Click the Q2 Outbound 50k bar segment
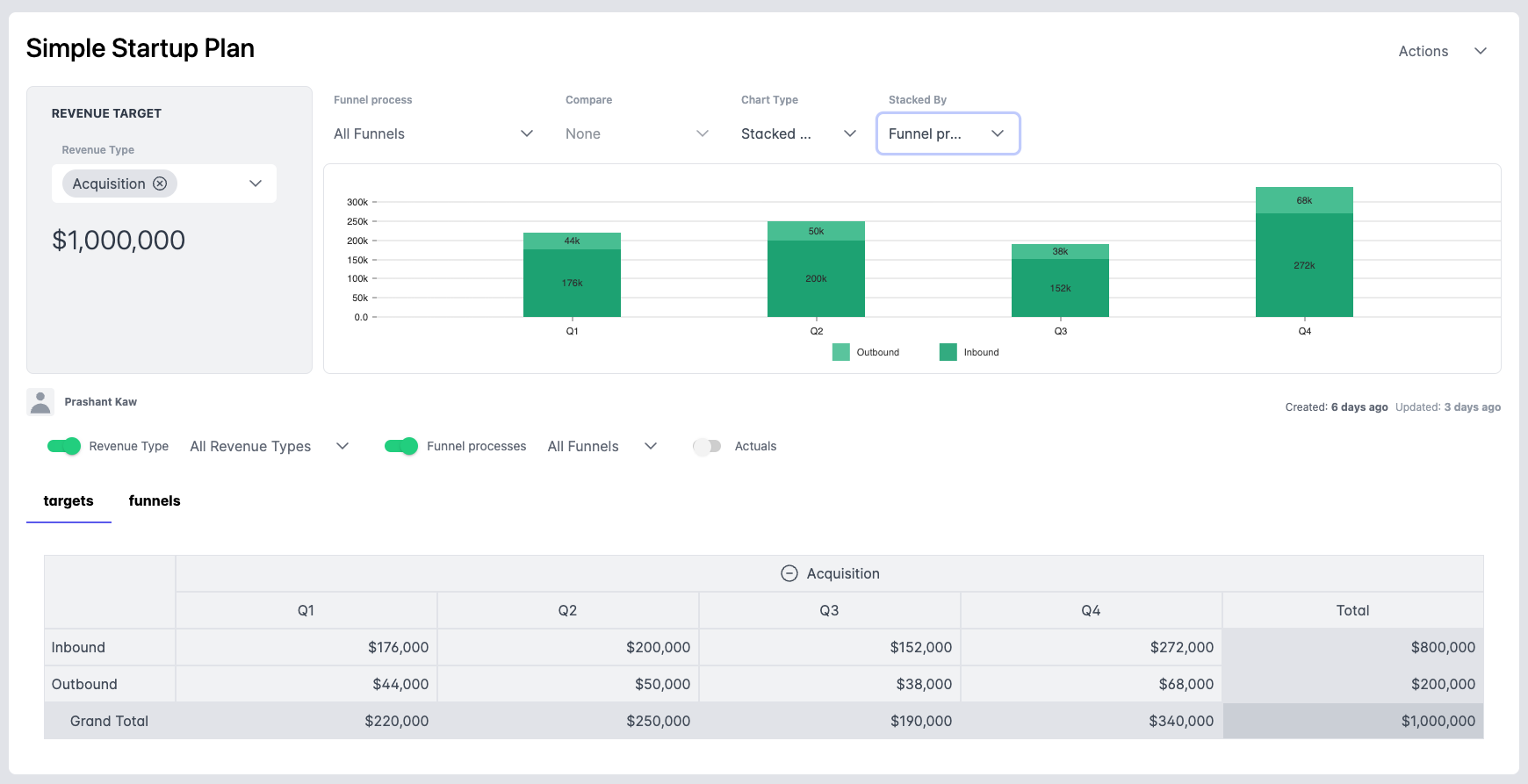This screenshot has height=784, width=1528. (816, 231)
